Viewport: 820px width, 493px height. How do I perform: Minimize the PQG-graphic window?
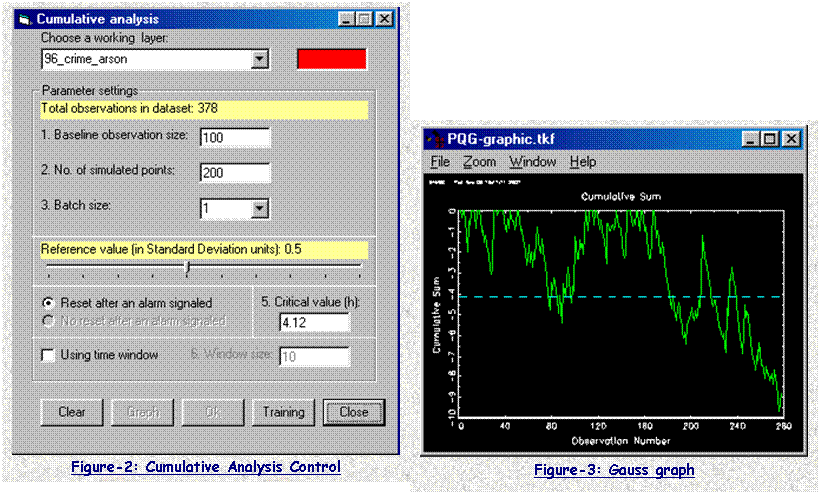pos(750,139)
